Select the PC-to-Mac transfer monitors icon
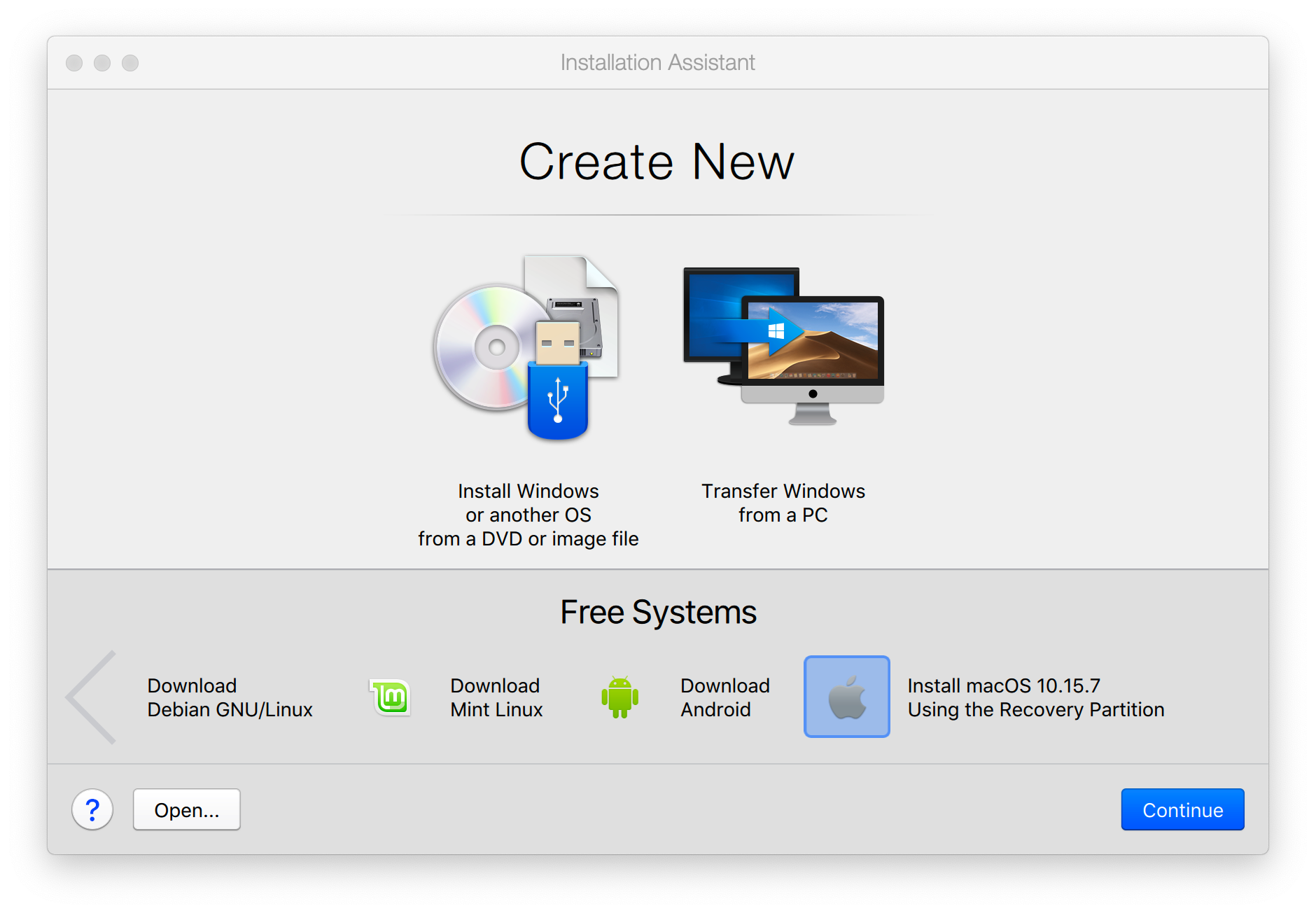The image size is (1316, 913). [x=783, y=346]
